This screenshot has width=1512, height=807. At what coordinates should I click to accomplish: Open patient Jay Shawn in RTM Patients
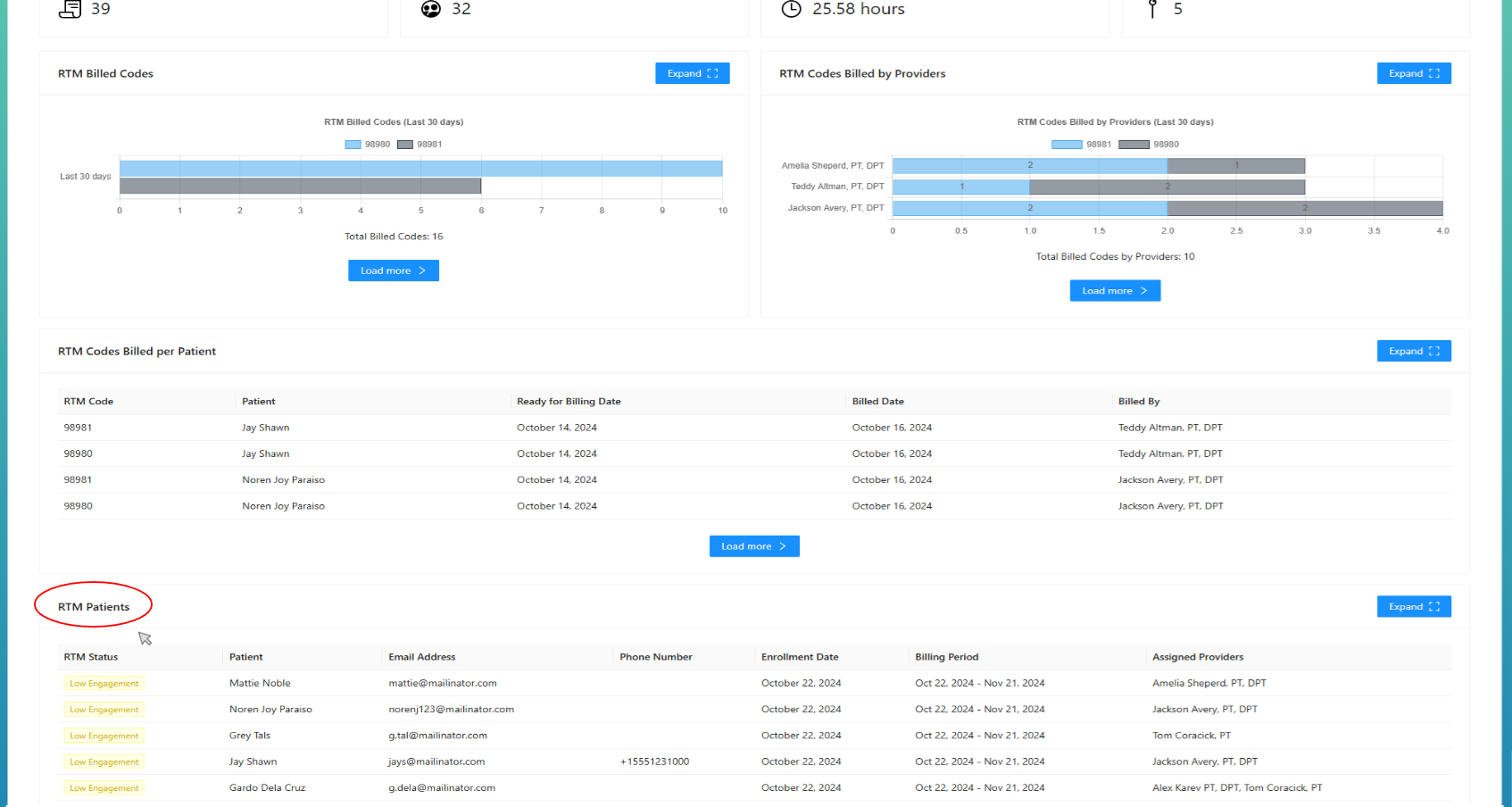tap(253, 761)
